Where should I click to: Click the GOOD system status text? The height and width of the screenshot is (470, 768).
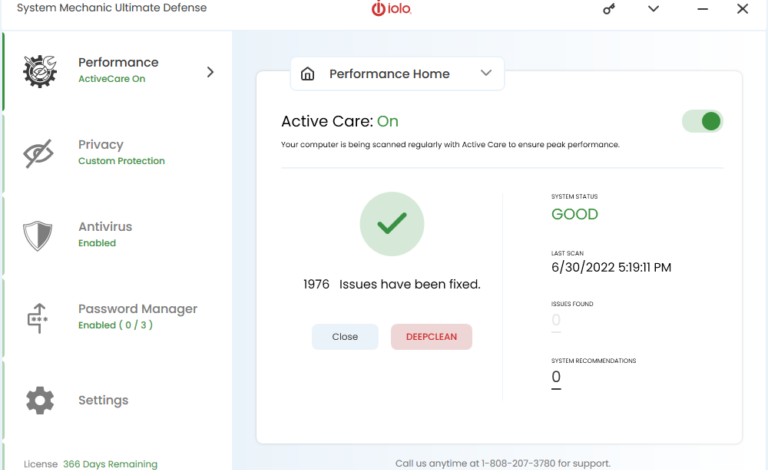coord(575,214)
